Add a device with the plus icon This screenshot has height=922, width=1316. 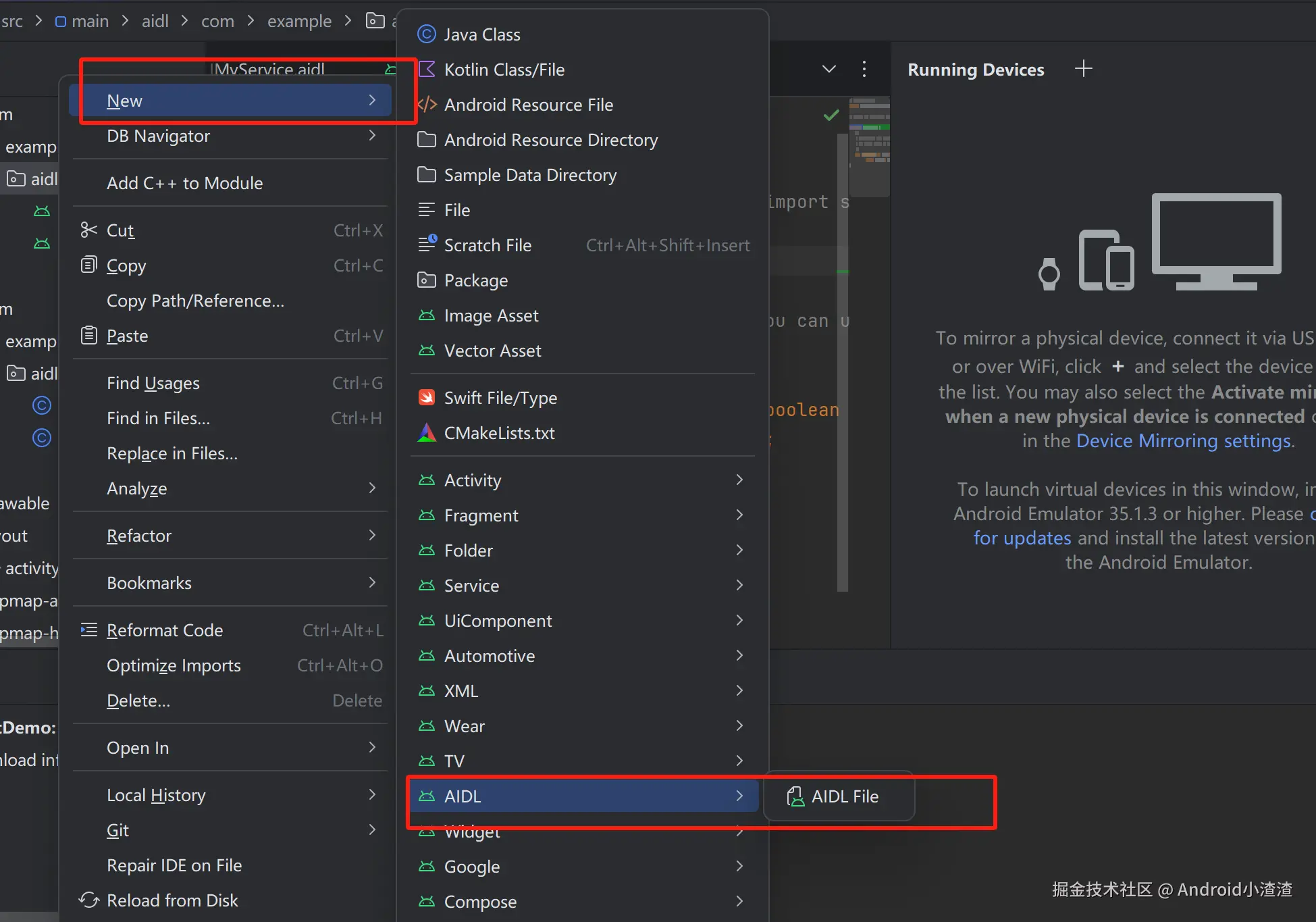coord(1083,69)
